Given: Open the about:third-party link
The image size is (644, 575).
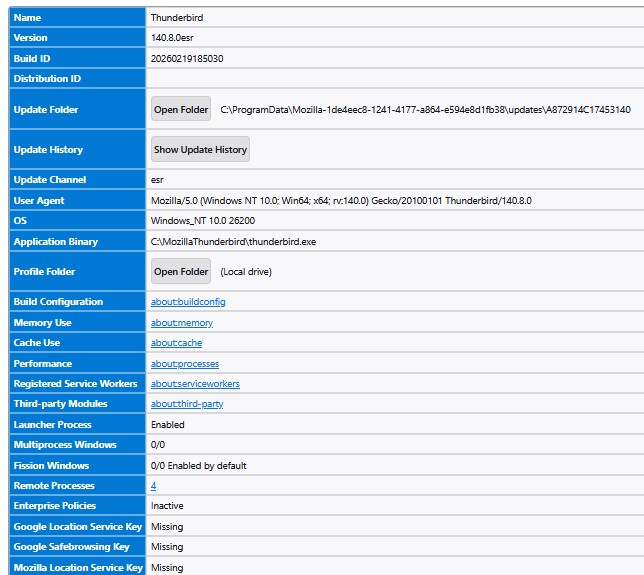Looking at the screenshot, I should (187, 404).
